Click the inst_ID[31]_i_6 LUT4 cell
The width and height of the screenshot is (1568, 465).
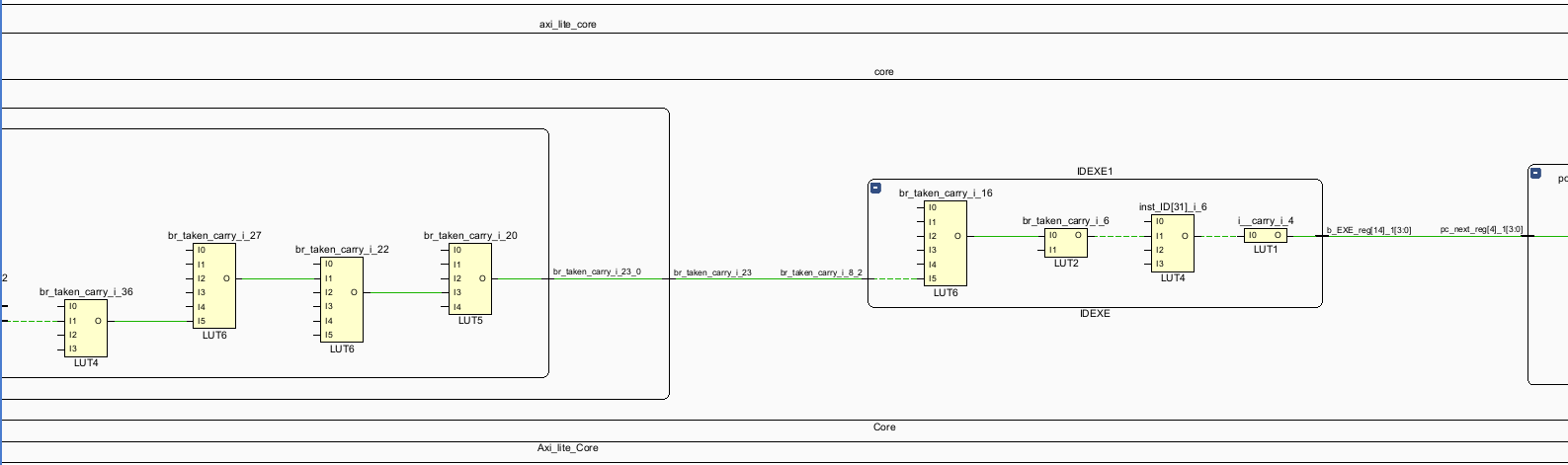pos(1173,243)
